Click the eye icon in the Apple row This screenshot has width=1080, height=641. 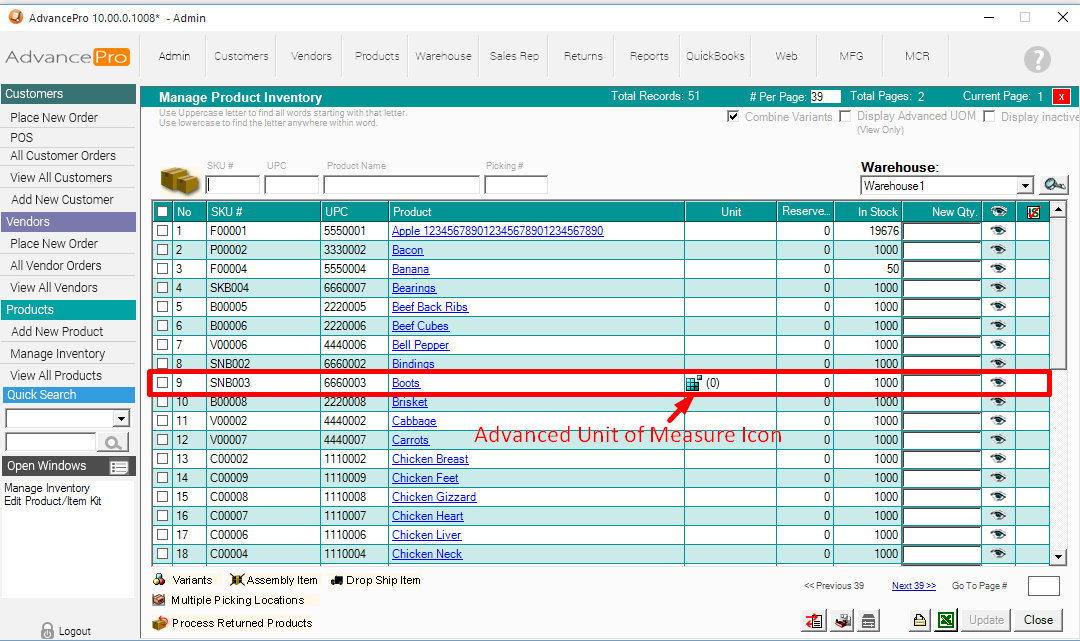(x=997, y=231)
